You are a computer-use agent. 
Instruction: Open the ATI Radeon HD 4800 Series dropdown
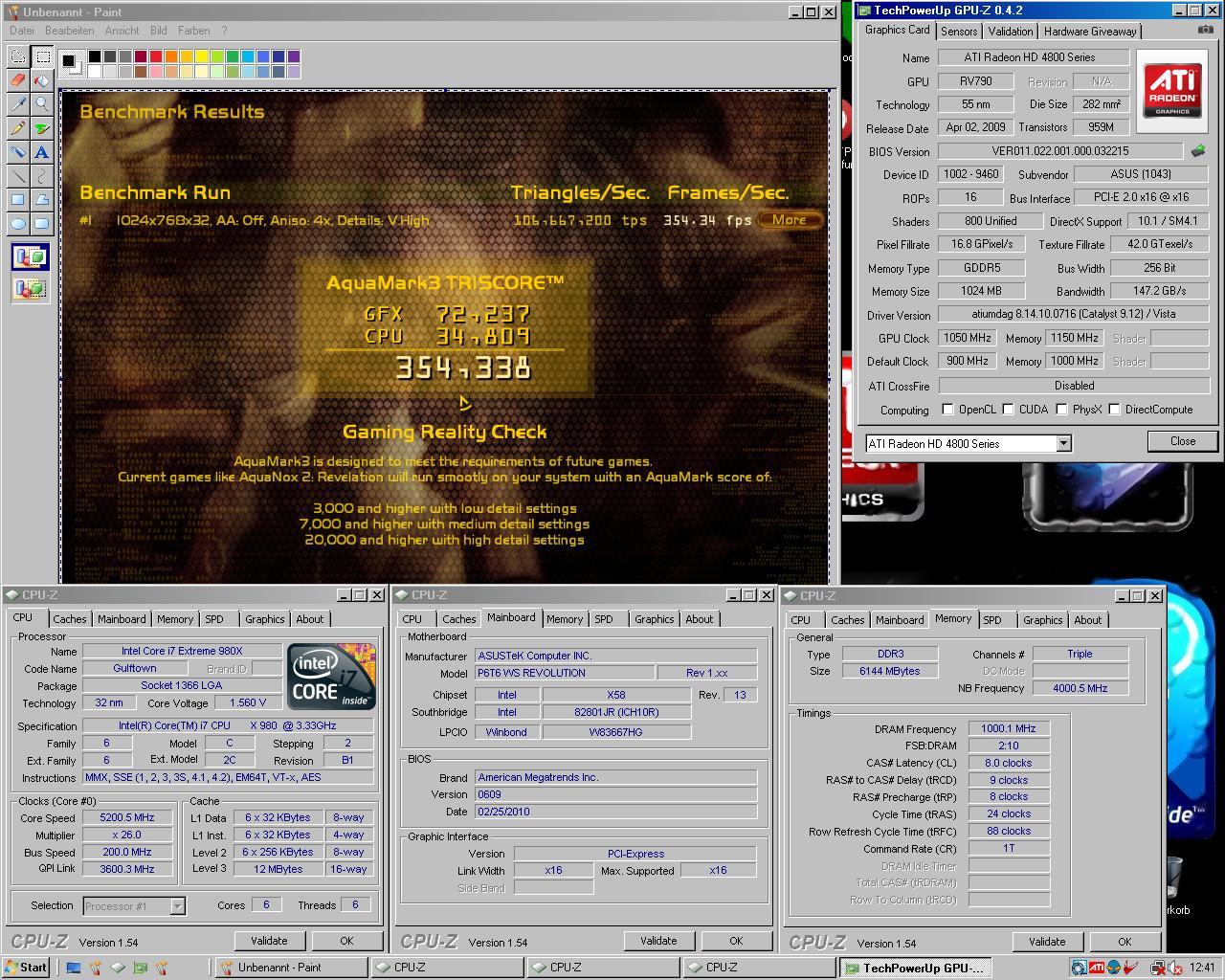[1063, 443]
